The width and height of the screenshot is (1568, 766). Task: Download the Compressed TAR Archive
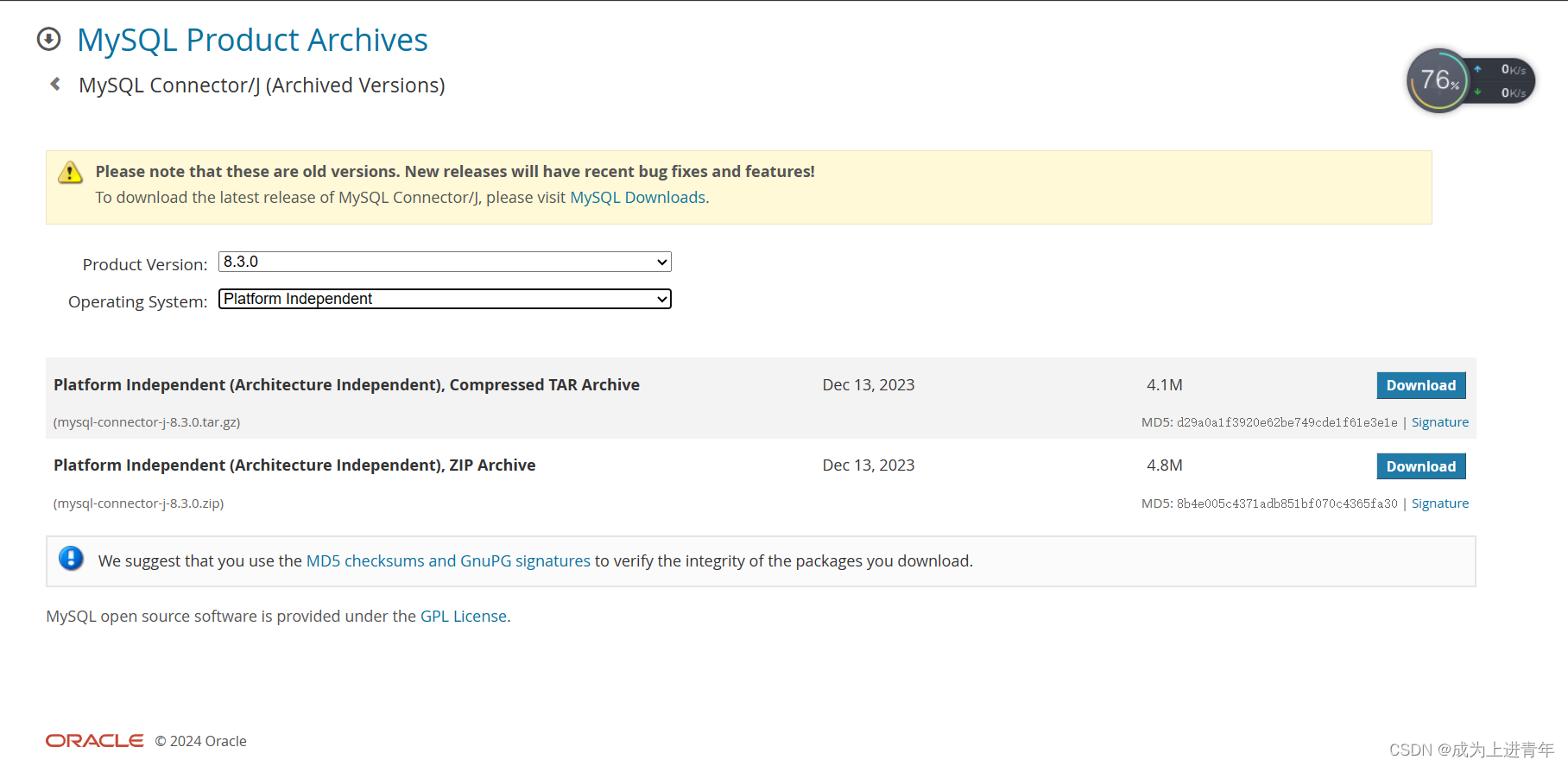click(x=1420, y=385)
